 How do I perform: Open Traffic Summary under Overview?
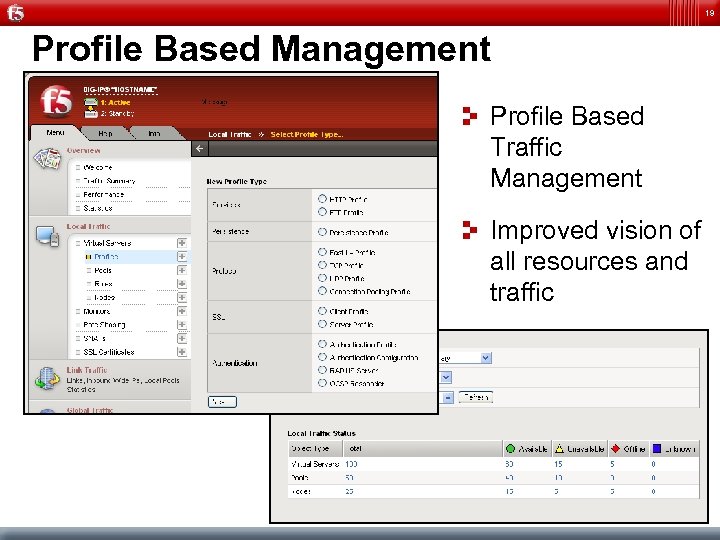(x=109, y=181)
